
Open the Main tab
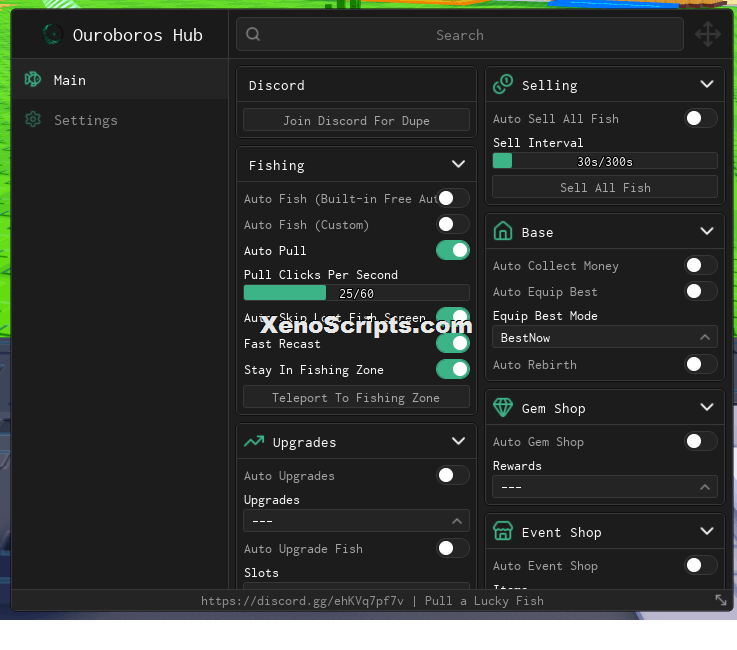click(x=119, y=79)
